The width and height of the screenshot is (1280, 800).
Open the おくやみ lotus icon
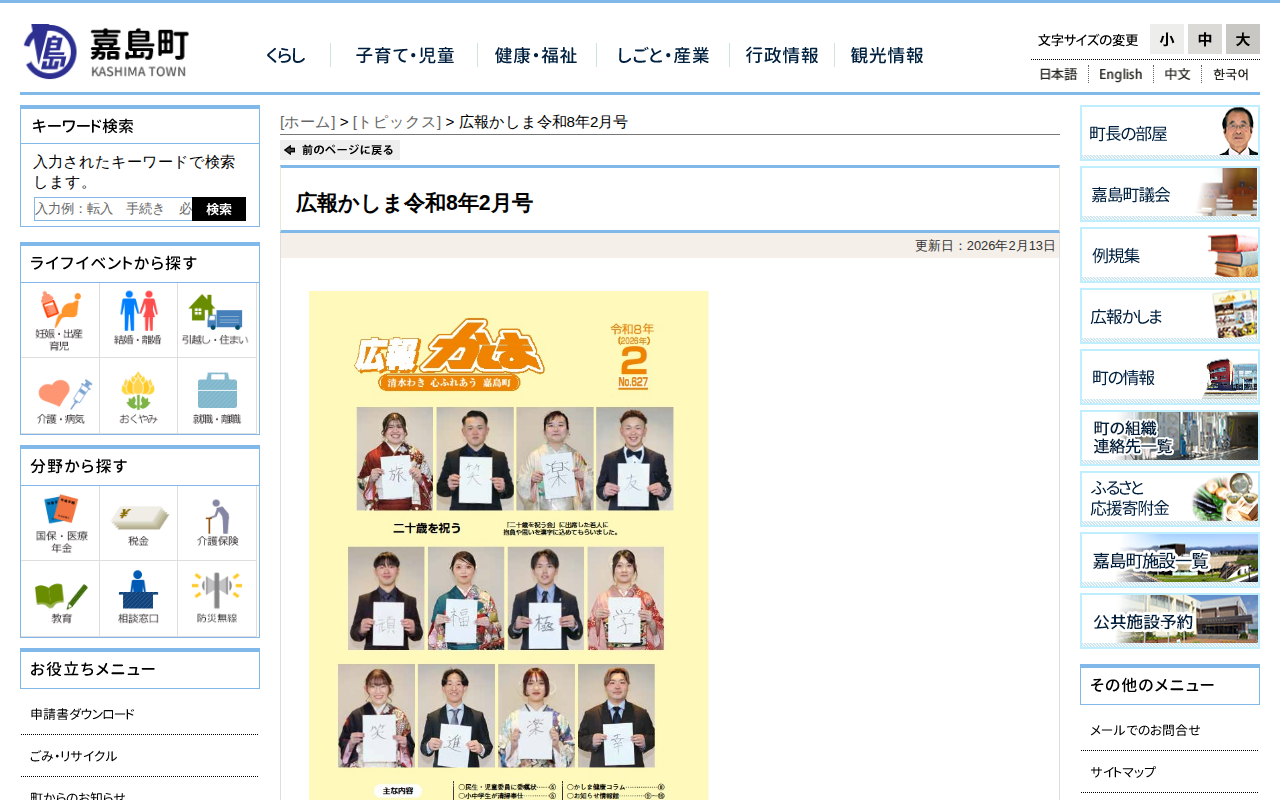point(138,397)
